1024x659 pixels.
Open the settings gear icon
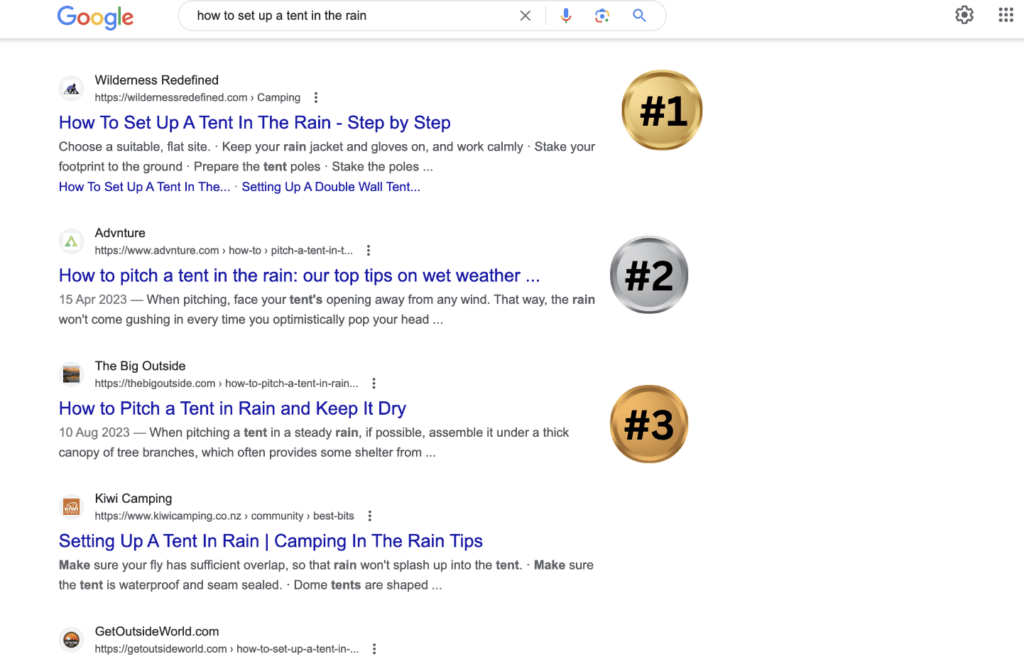[965, 15]
